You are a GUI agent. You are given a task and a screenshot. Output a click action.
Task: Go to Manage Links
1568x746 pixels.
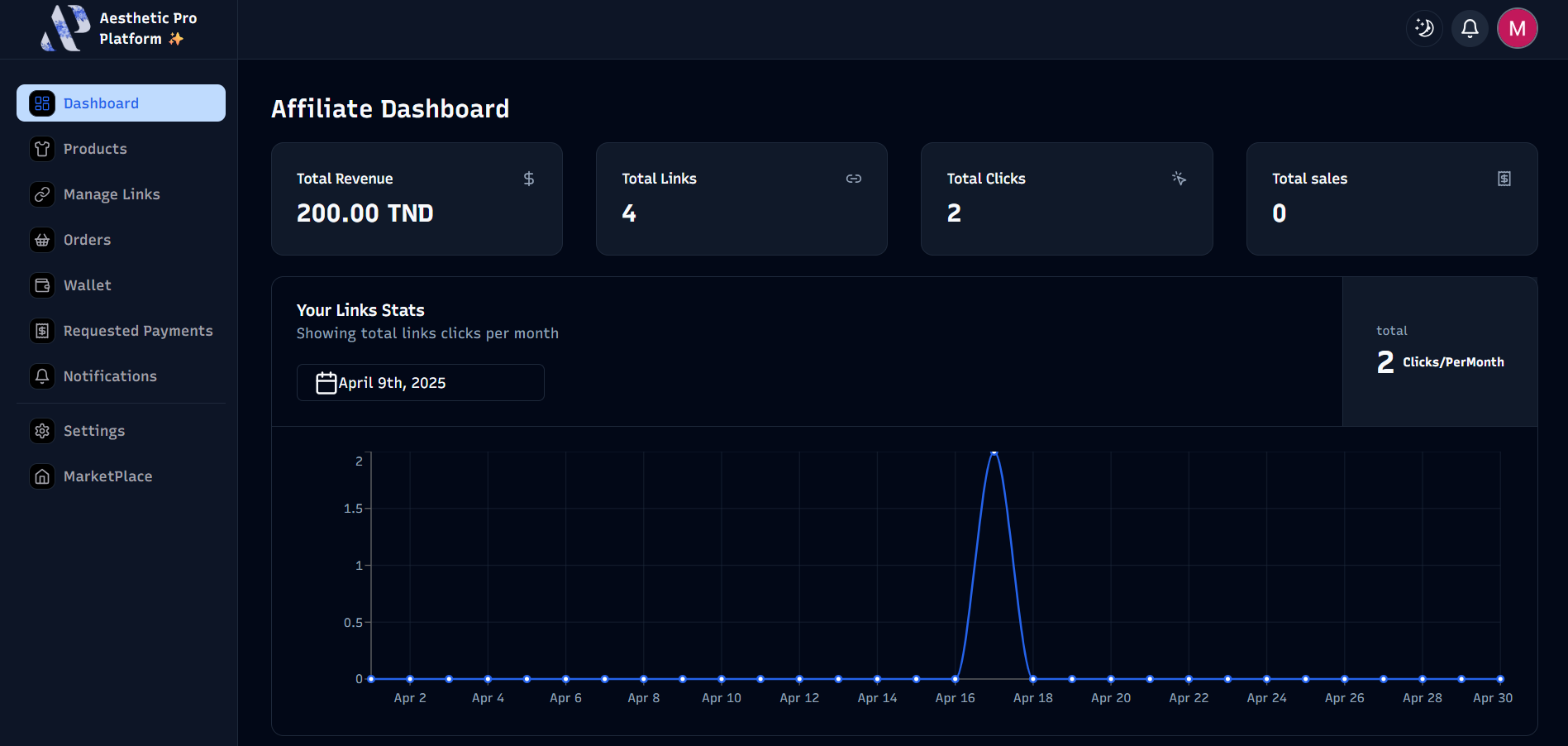112,194
